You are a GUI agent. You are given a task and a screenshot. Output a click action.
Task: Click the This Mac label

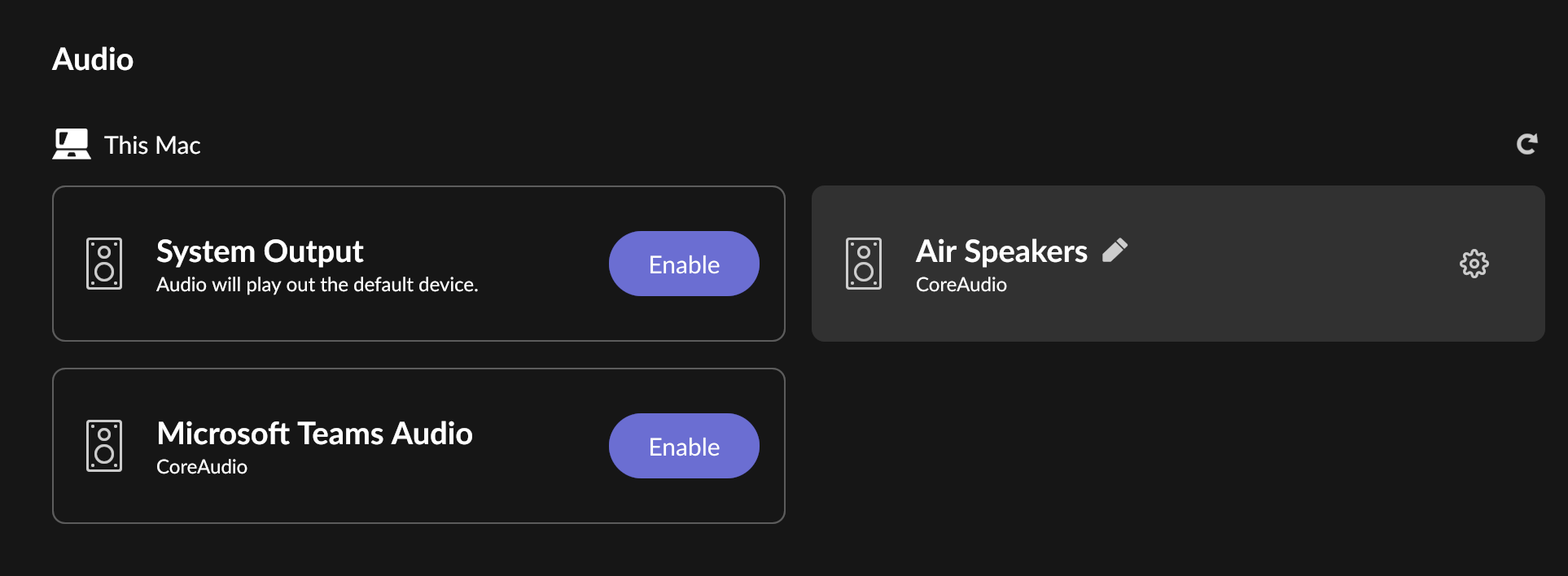point(152,146)
